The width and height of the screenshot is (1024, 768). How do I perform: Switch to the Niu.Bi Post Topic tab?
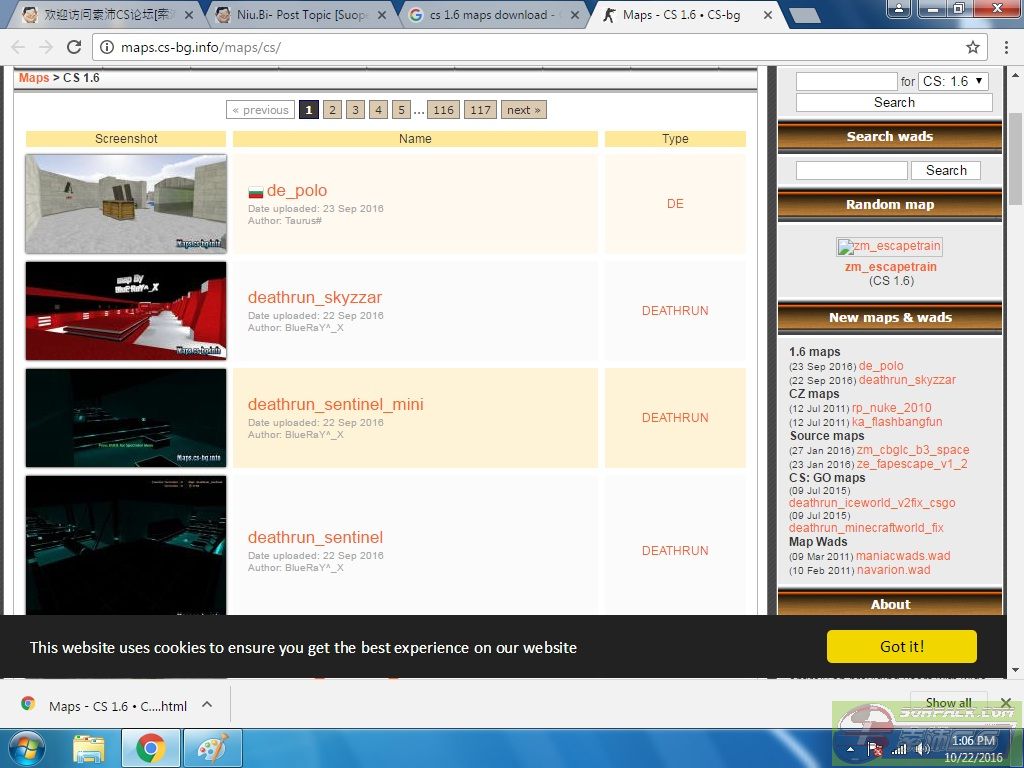click(300, 15)
